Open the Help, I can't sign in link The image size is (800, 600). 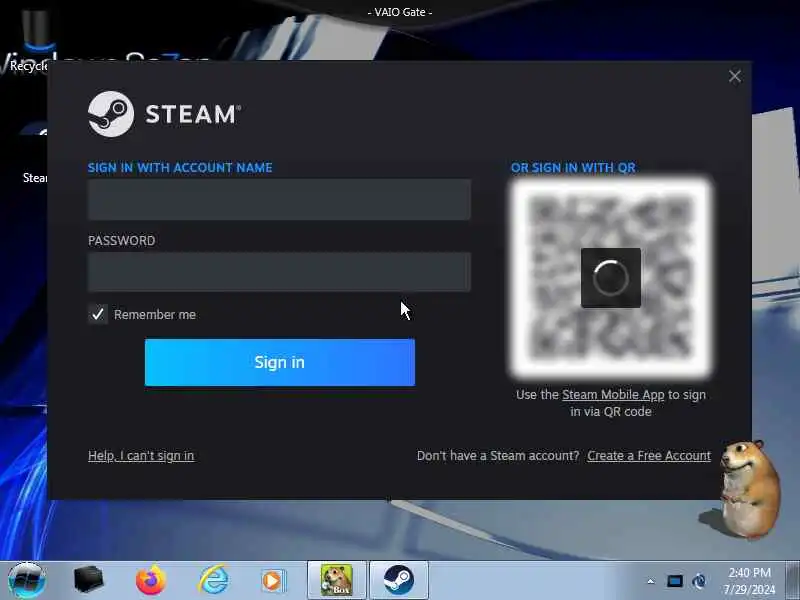tap(141, 456)
